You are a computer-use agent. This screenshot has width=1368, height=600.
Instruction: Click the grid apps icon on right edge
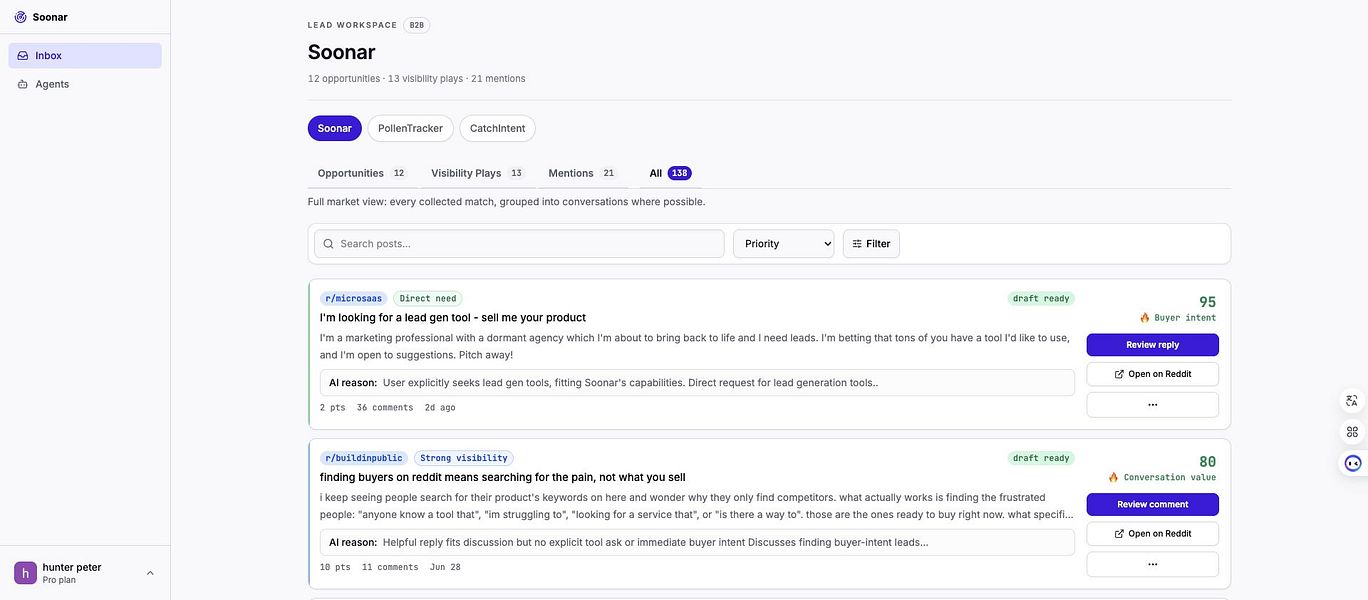[1352, 432]
